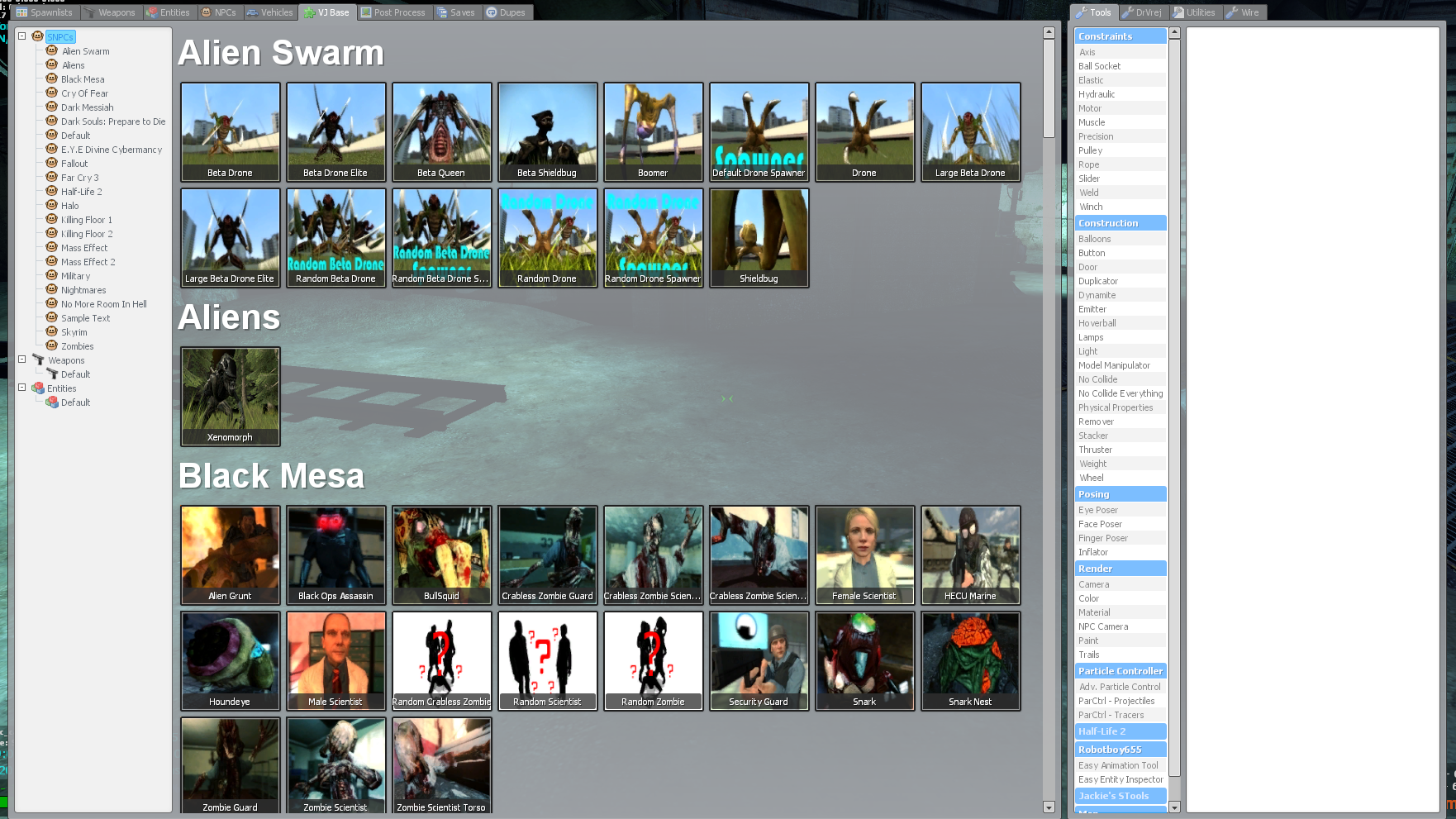This screenshot has height=819, width=1456.
Task: Spawn the Male Scientist NPC
Action: [336, 661]
